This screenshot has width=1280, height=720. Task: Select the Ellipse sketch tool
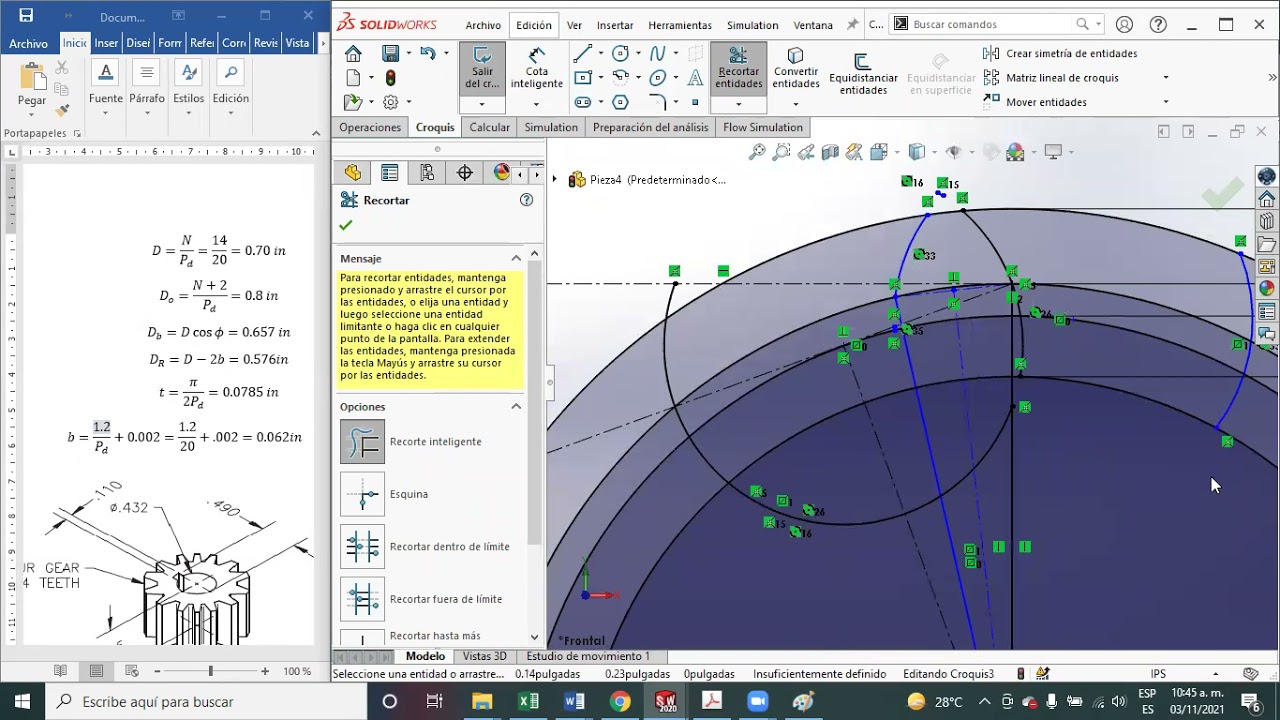657,78
